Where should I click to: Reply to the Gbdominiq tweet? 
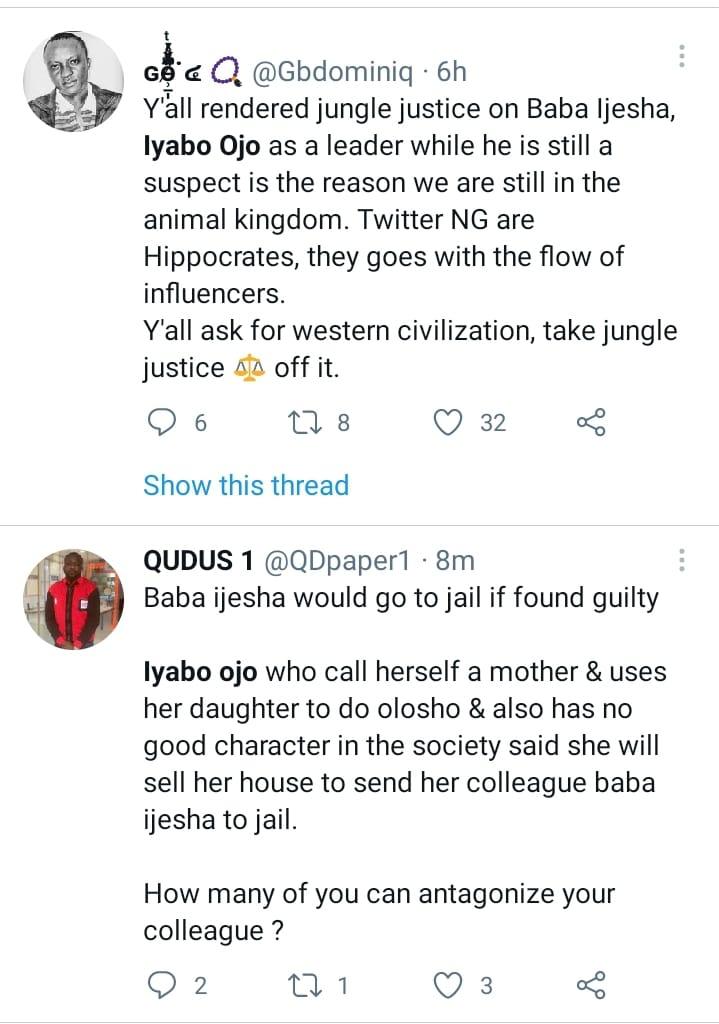pos(162,423)
